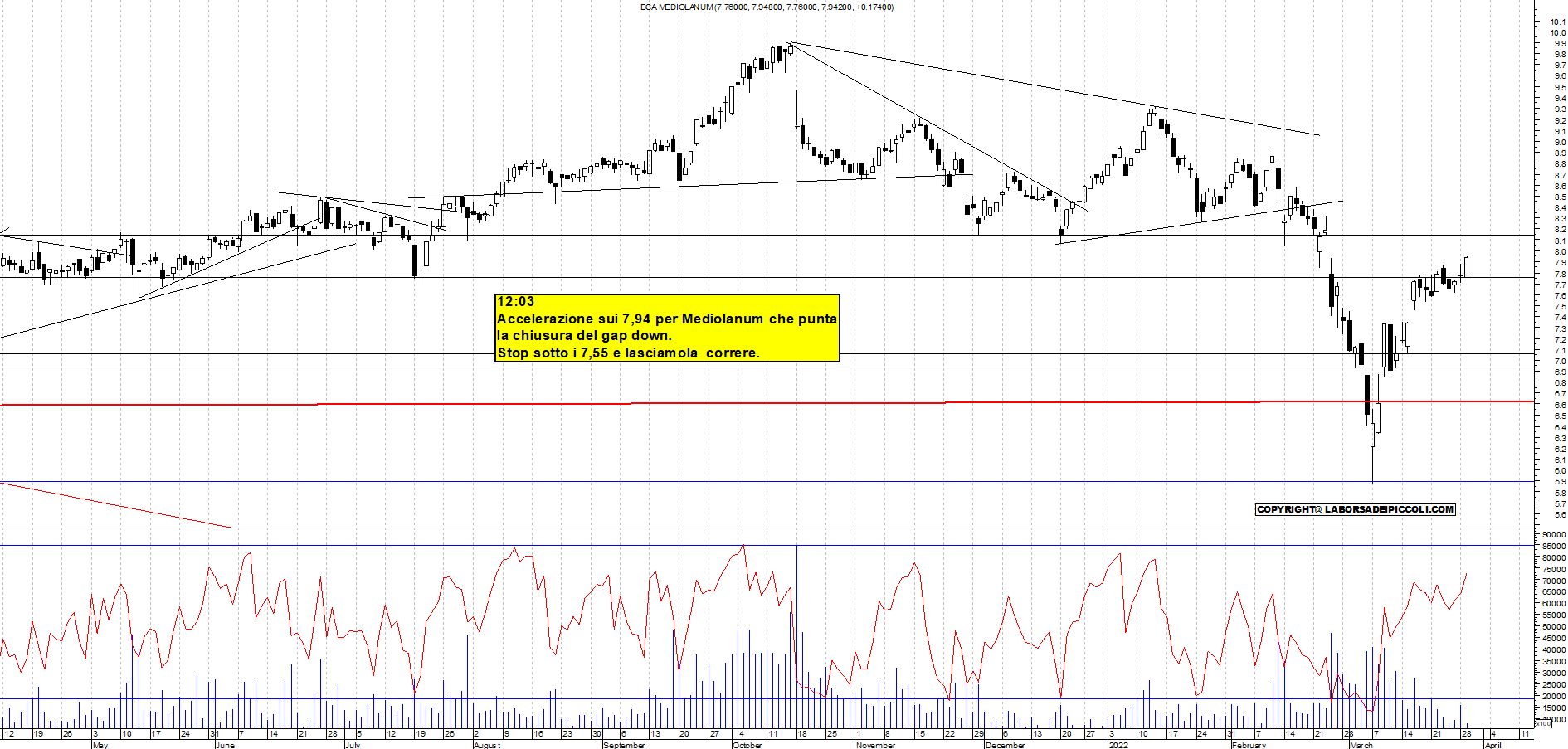Image resolution: width=1568 pixels, height=749 pixels.
Task: Click the 6.2 price axis label
Action: click(x=1560, y=450)
